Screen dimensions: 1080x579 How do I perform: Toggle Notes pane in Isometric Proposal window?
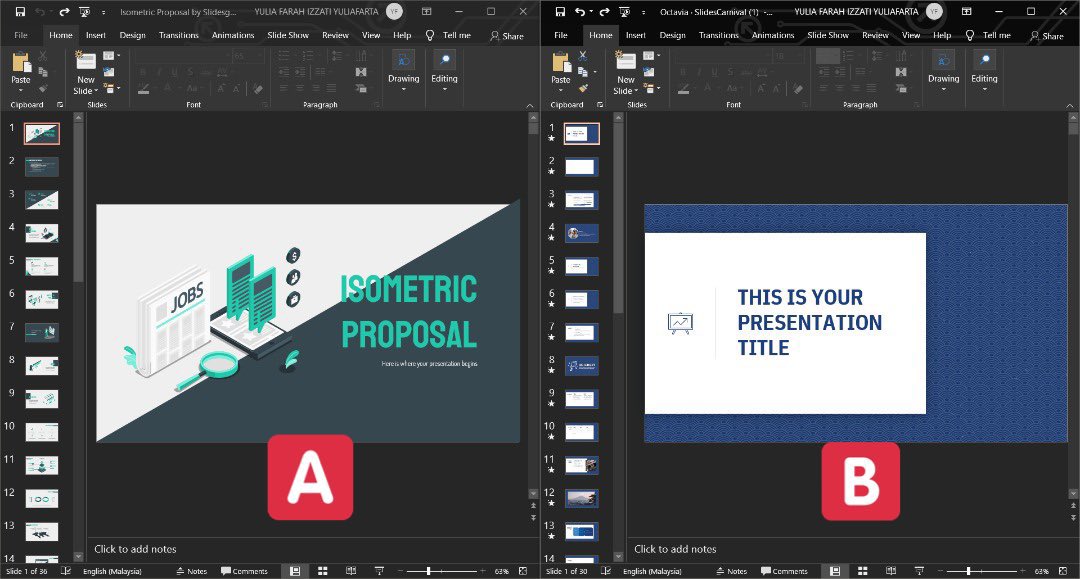point(191,571)
